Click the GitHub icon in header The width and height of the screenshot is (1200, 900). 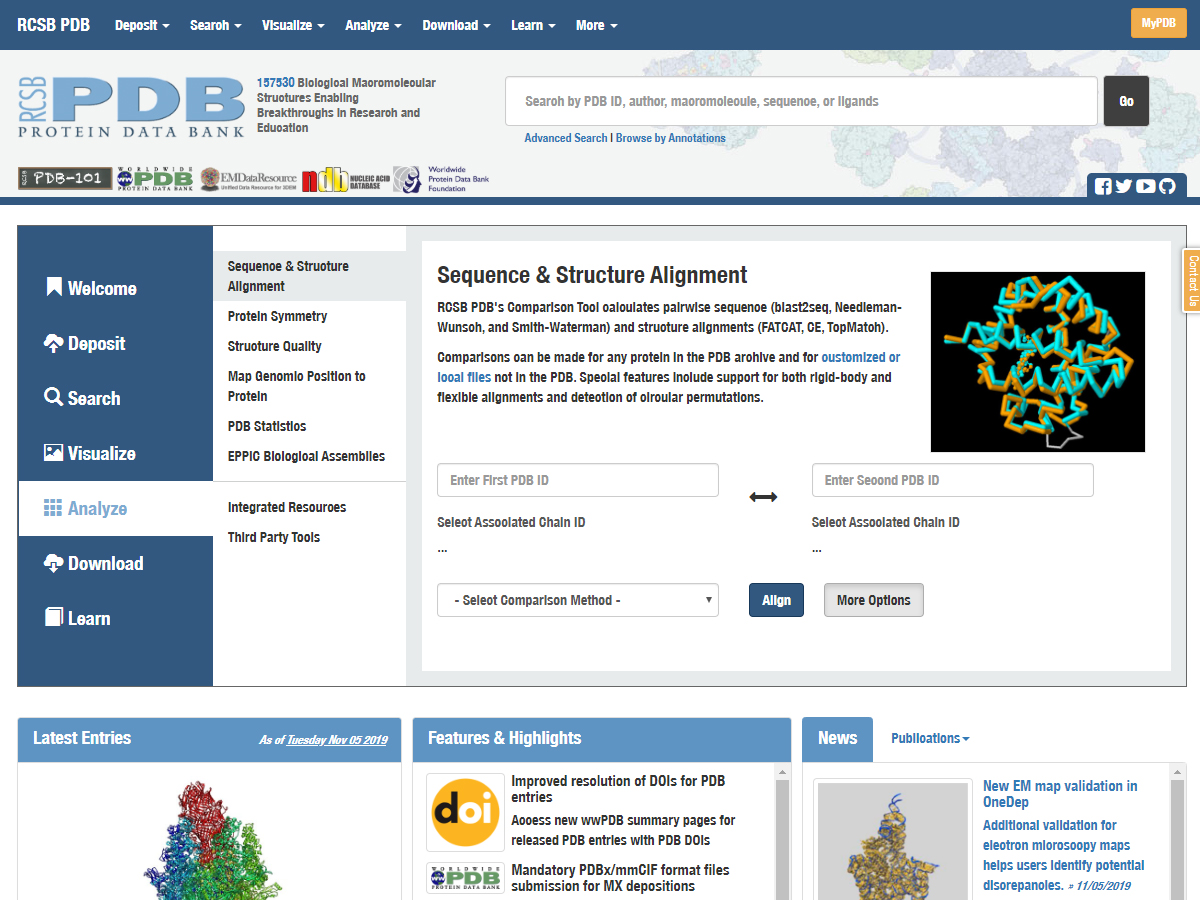[x=1167, y=186]
